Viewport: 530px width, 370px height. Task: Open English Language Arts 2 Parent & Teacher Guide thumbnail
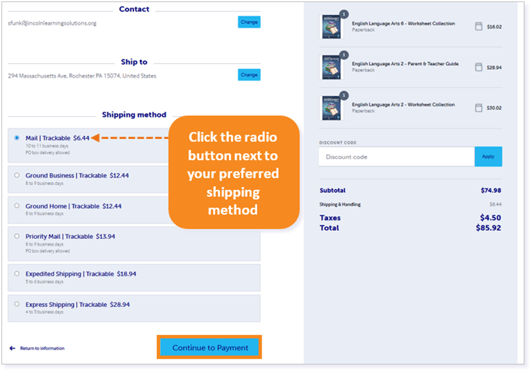331,67
